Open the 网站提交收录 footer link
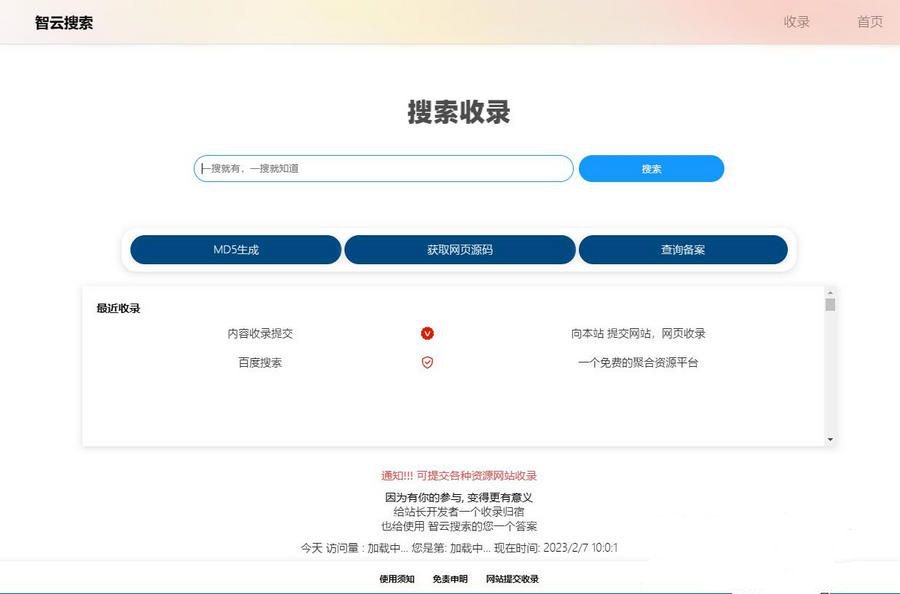 512,578
